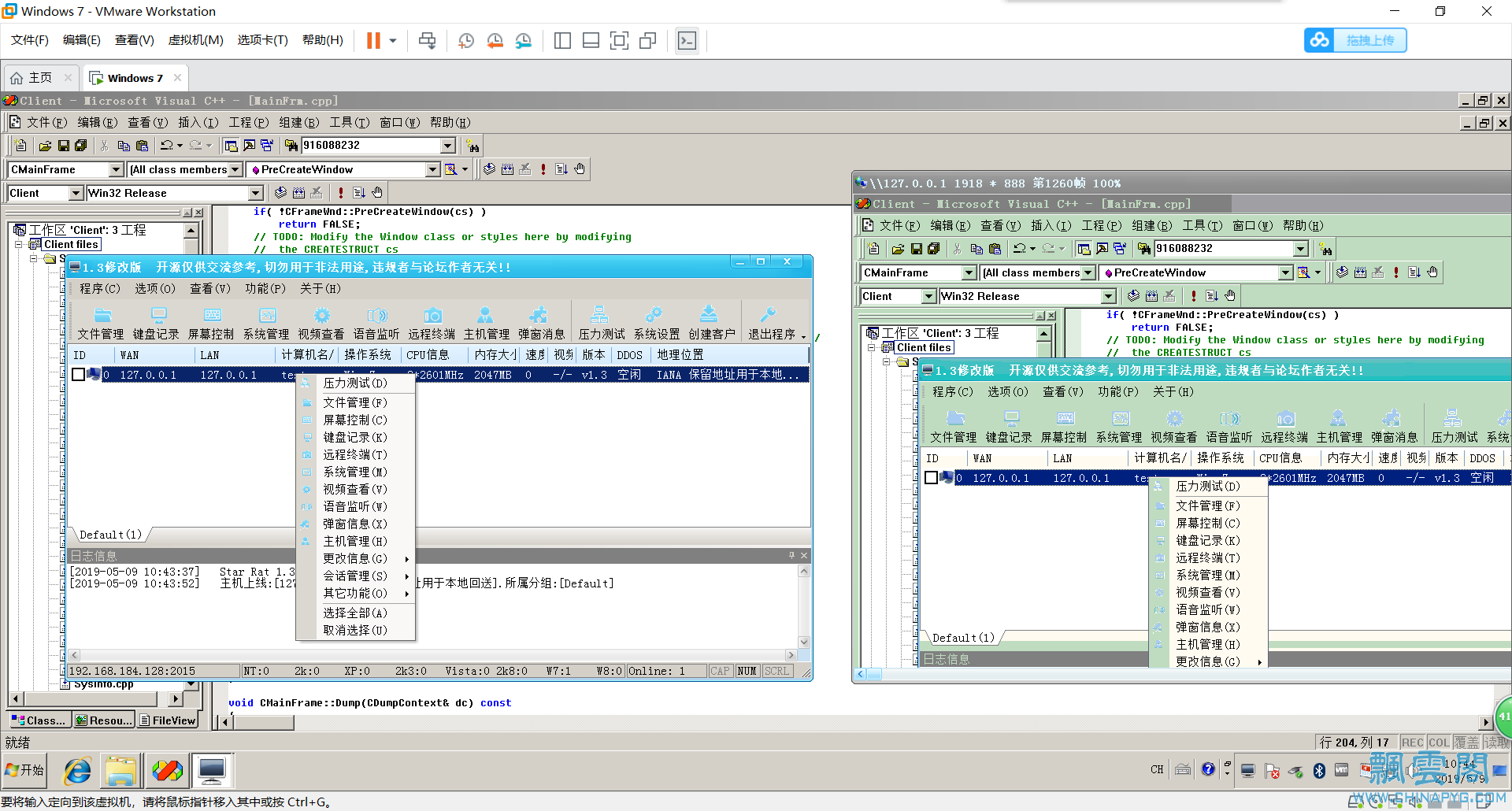The height and width of the screenshot is (811, 1512).
Task: Click 退出程序 tool in left RAT window
Action: tap(772, 324)
